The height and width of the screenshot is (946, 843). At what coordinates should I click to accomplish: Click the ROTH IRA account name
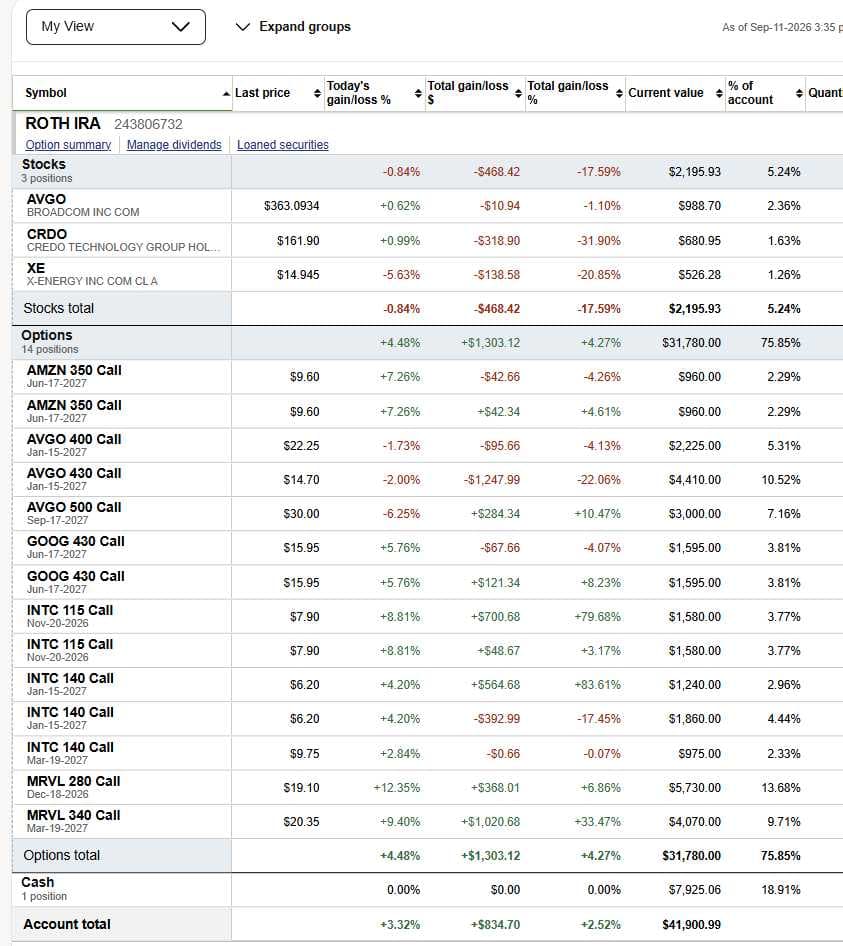coord(63,124)
